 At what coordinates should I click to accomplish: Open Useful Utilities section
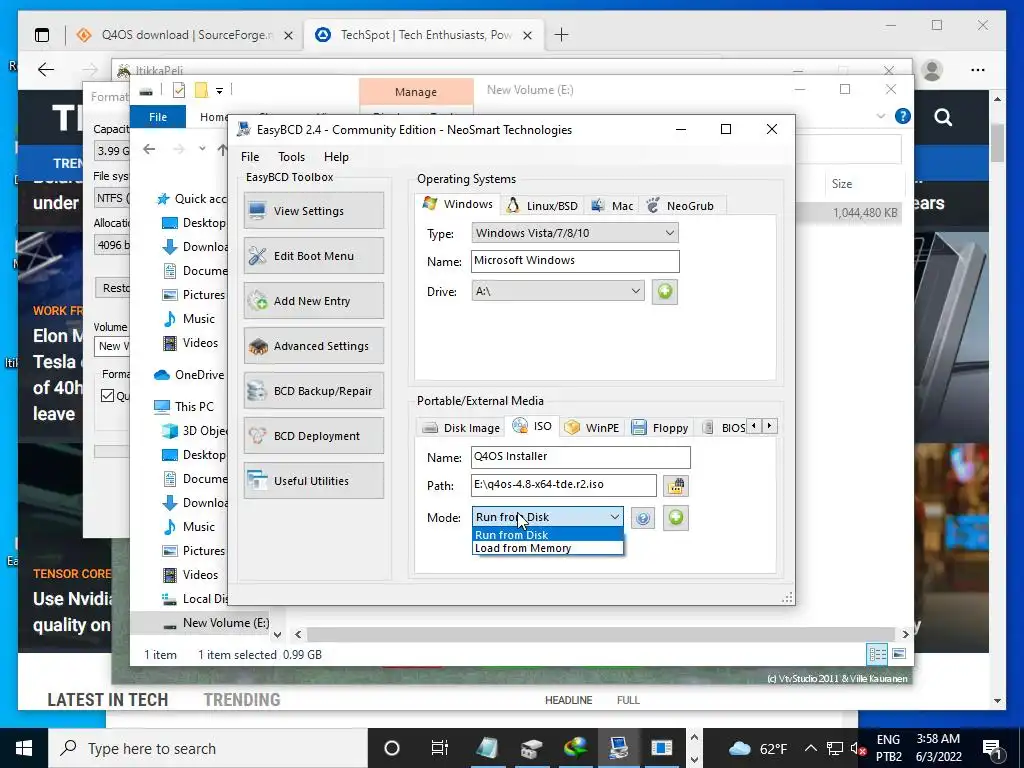pyautogui.click(x=313, y=481)
